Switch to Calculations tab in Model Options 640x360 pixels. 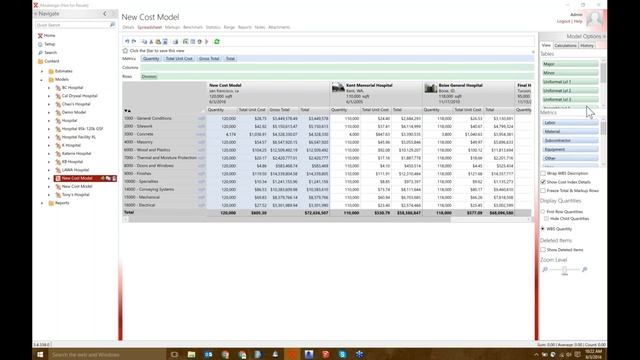pos(565,46)
